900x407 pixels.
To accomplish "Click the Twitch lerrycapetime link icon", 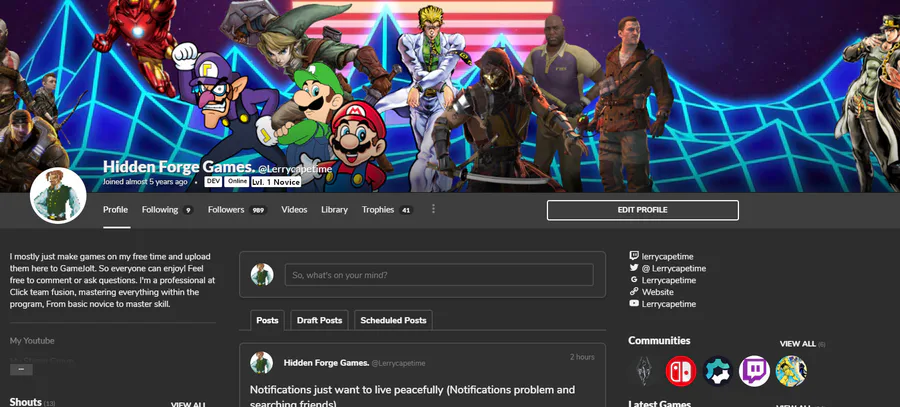I will tap(634, 256).
